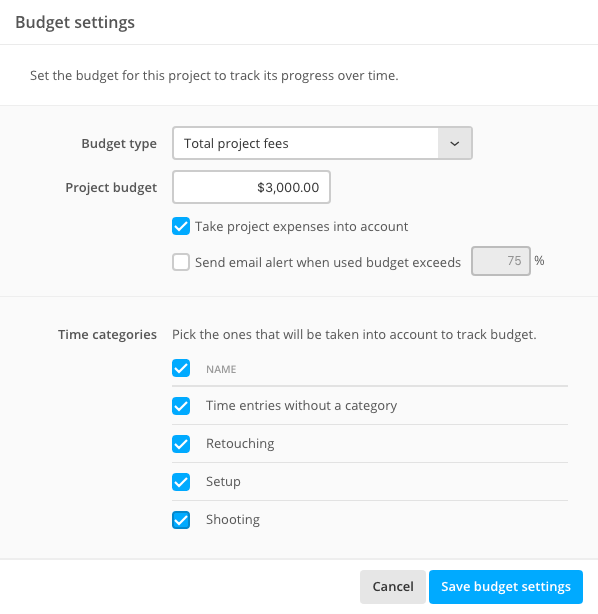Enable Send email alert checkbox

181,262
